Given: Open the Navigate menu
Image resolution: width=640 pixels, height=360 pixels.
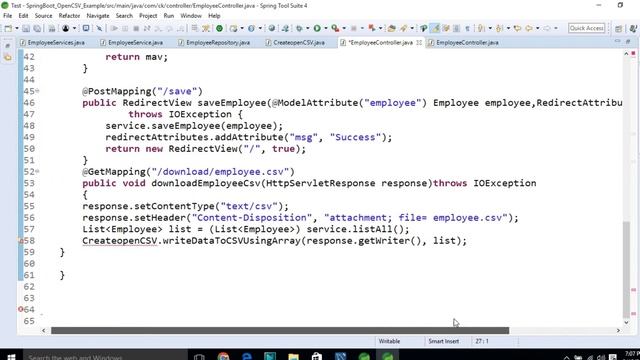Looking at the screenshot, I should pos(98,16).
